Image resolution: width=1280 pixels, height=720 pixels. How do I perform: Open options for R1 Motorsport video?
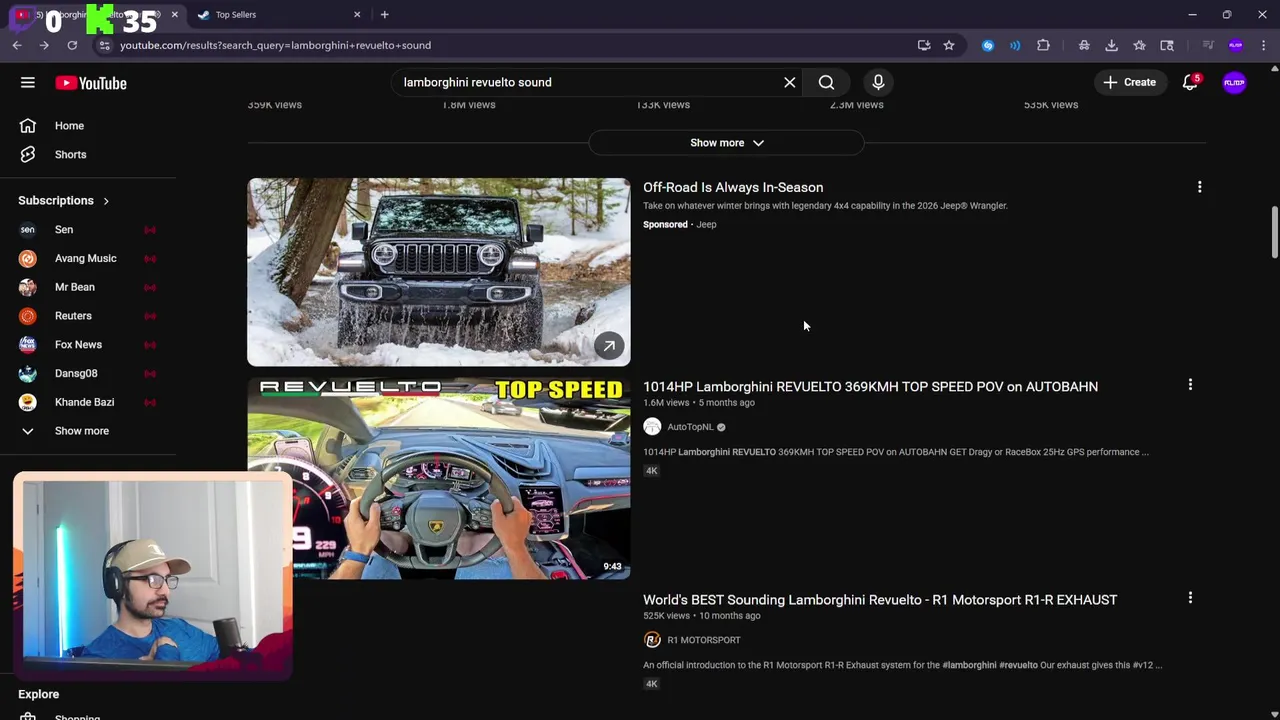[x=1190, y=598]
